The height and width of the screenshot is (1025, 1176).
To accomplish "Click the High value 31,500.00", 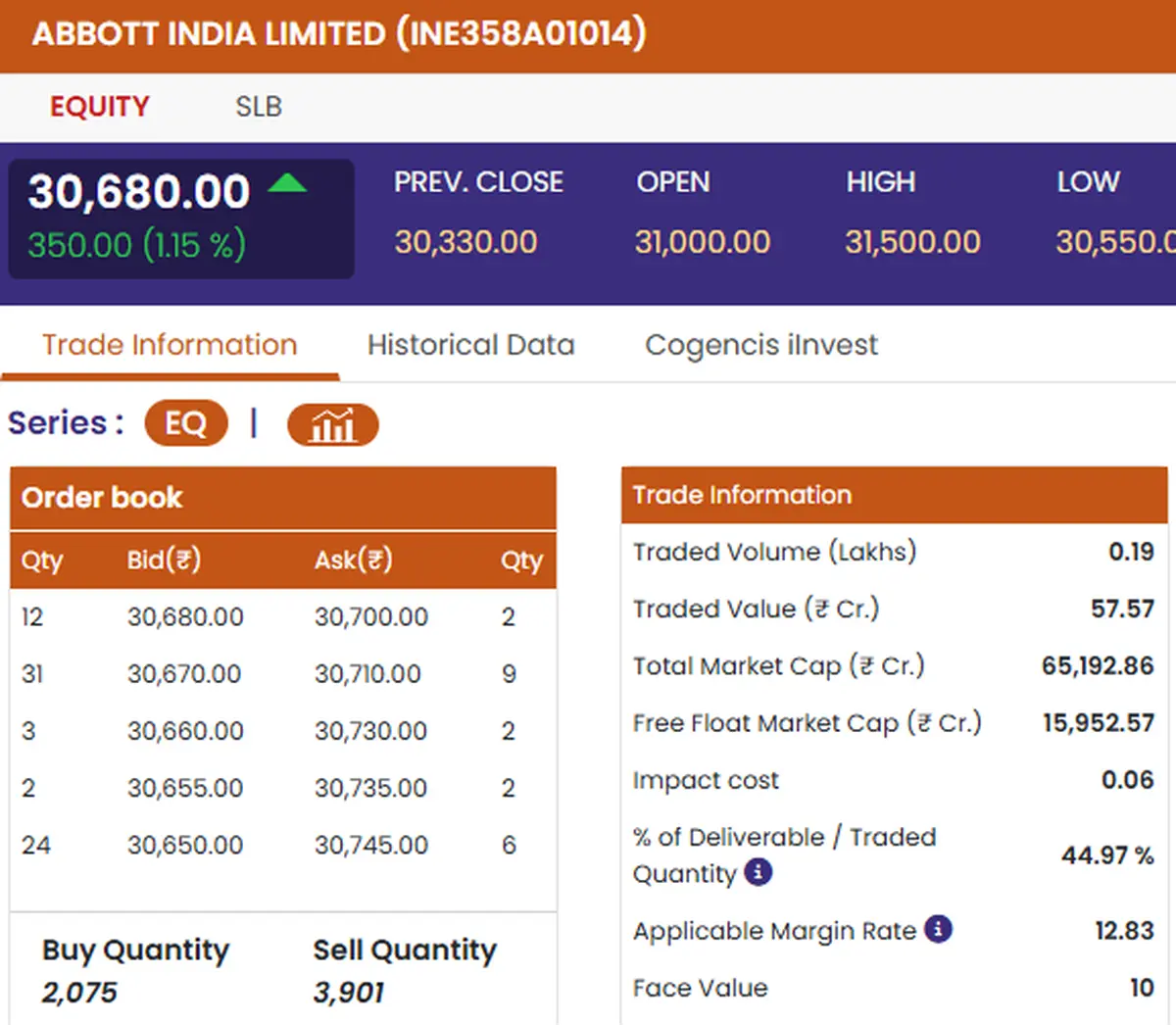I will 912,242.
